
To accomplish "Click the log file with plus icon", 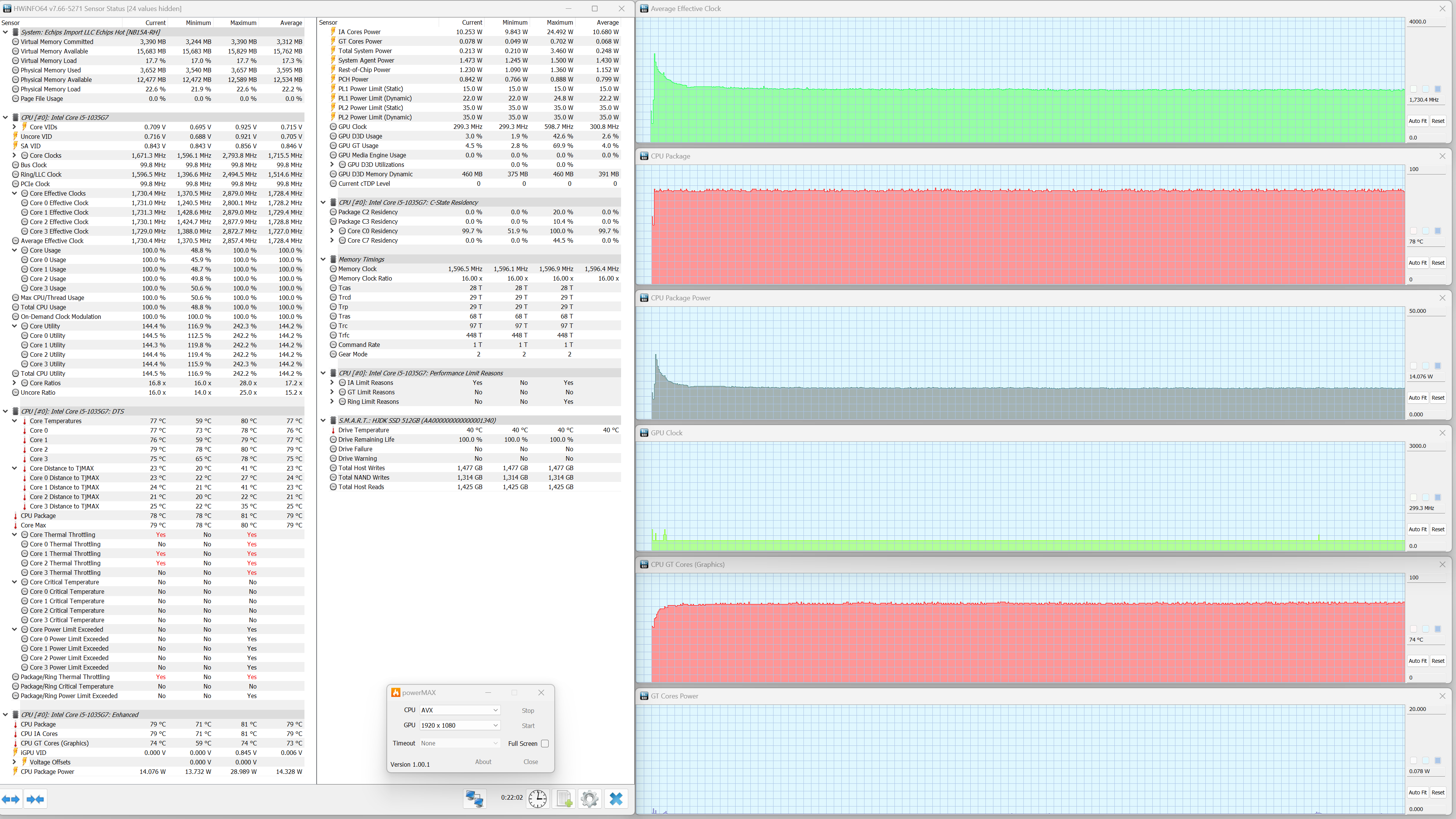I will [563, 798].
